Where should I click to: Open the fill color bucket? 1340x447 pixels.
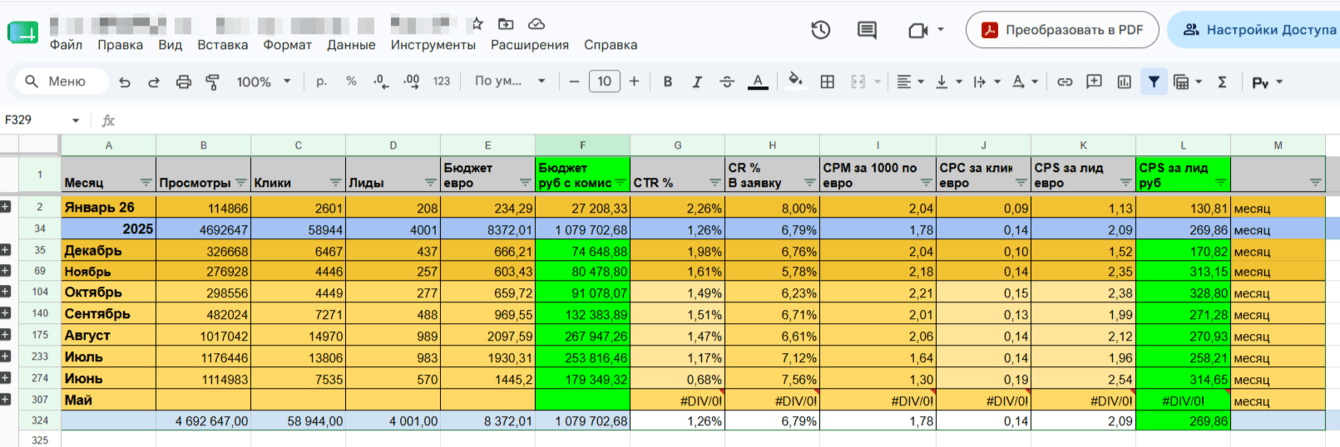point(796,81)
